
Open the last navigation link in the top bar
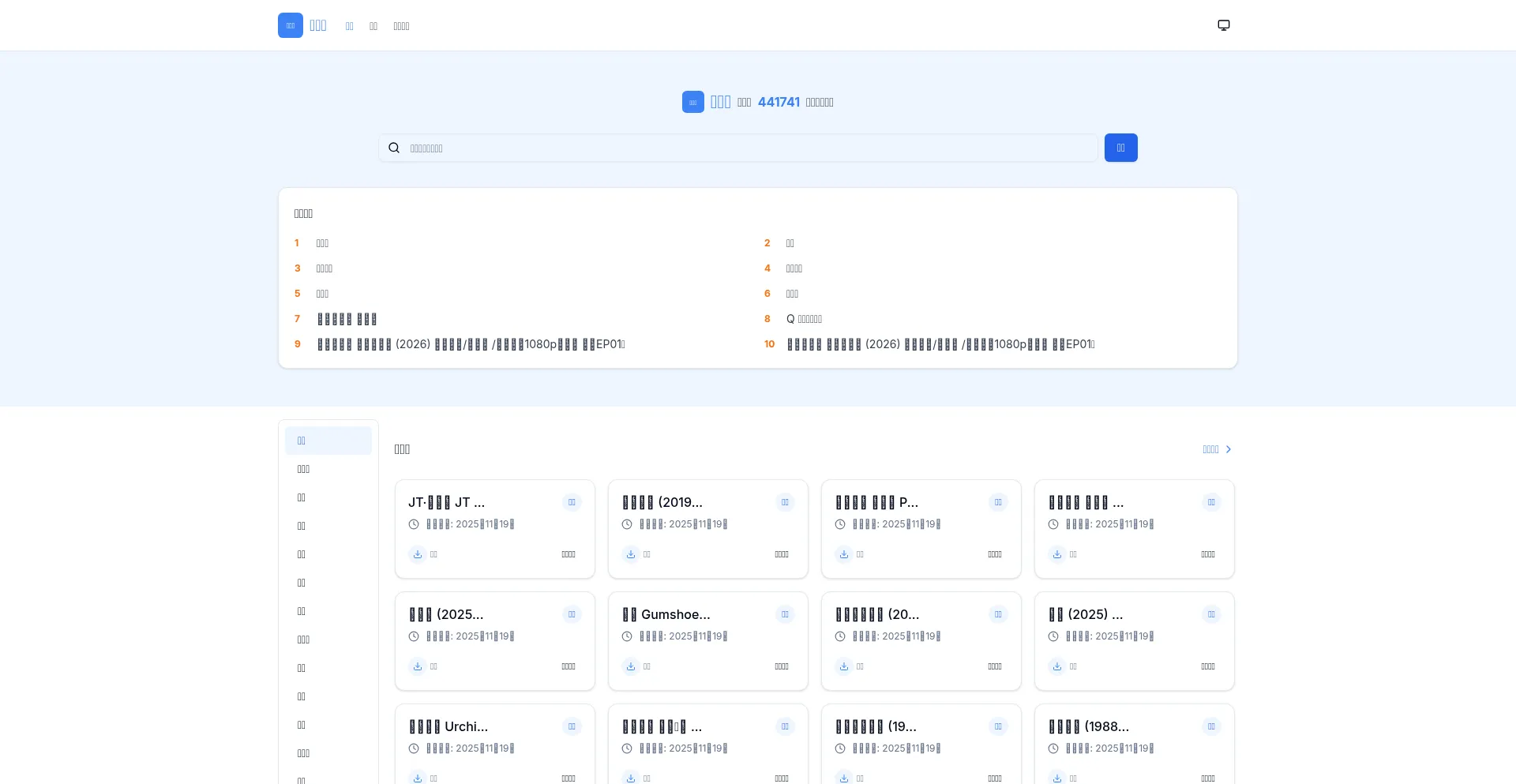[x=401, y=26]
